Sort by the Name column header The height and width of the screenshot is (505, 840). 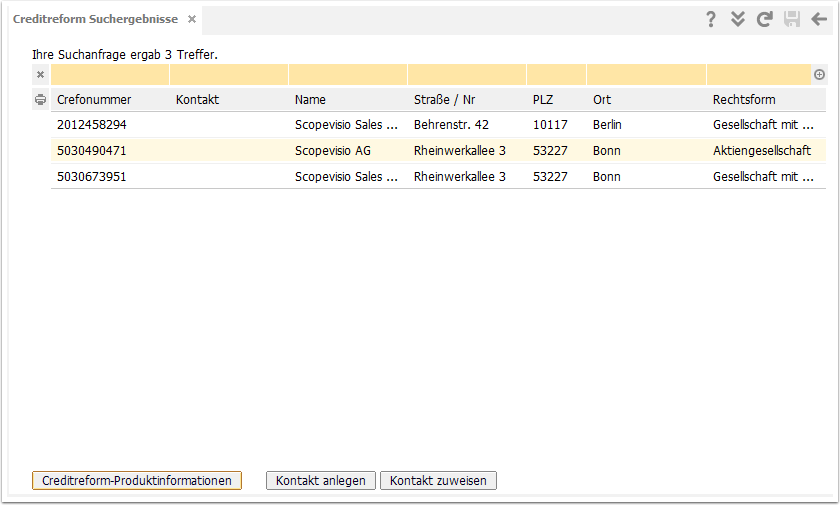click(x=310, y=100)
